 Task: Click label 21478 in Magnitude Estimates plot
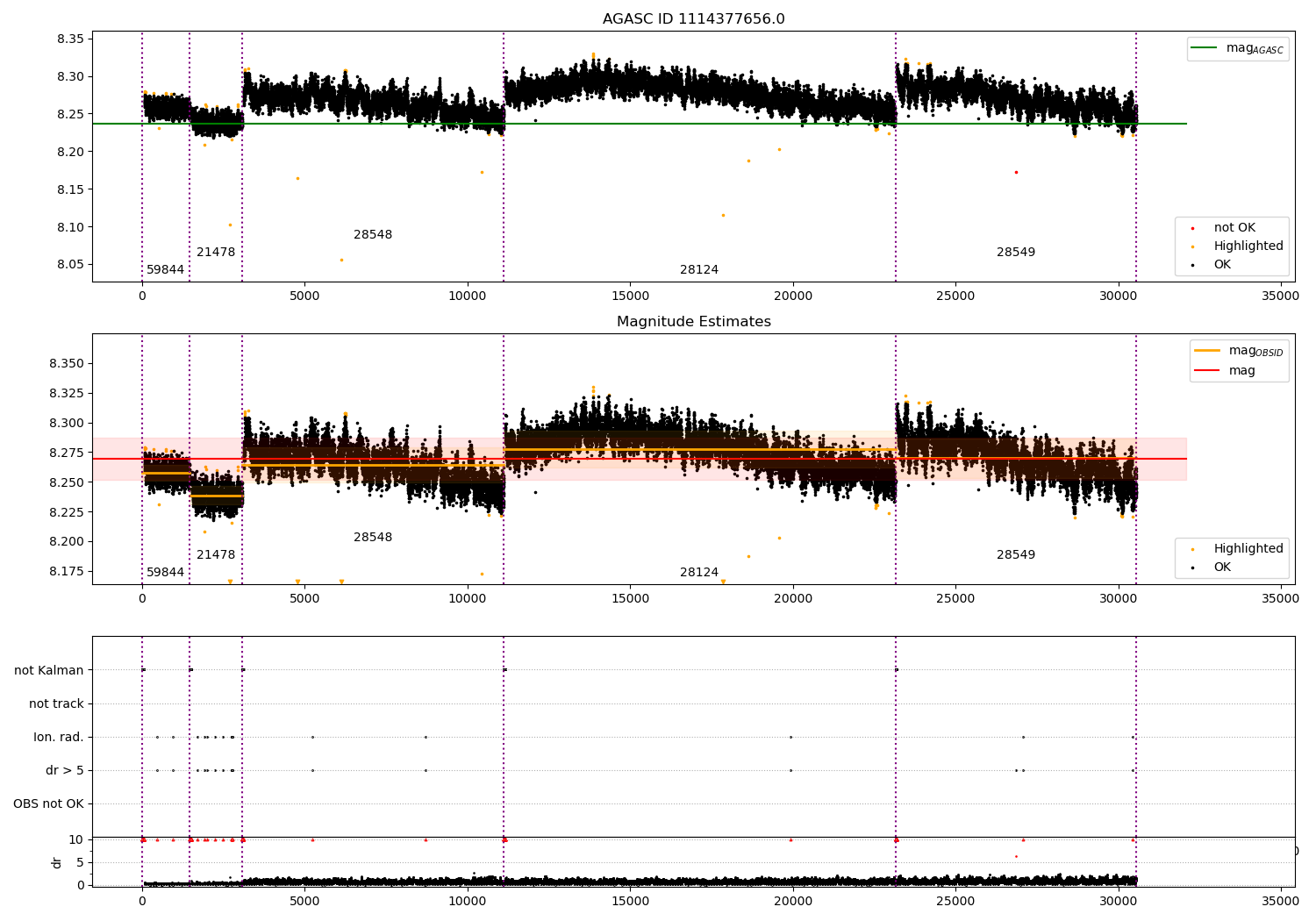click(216, 555)
